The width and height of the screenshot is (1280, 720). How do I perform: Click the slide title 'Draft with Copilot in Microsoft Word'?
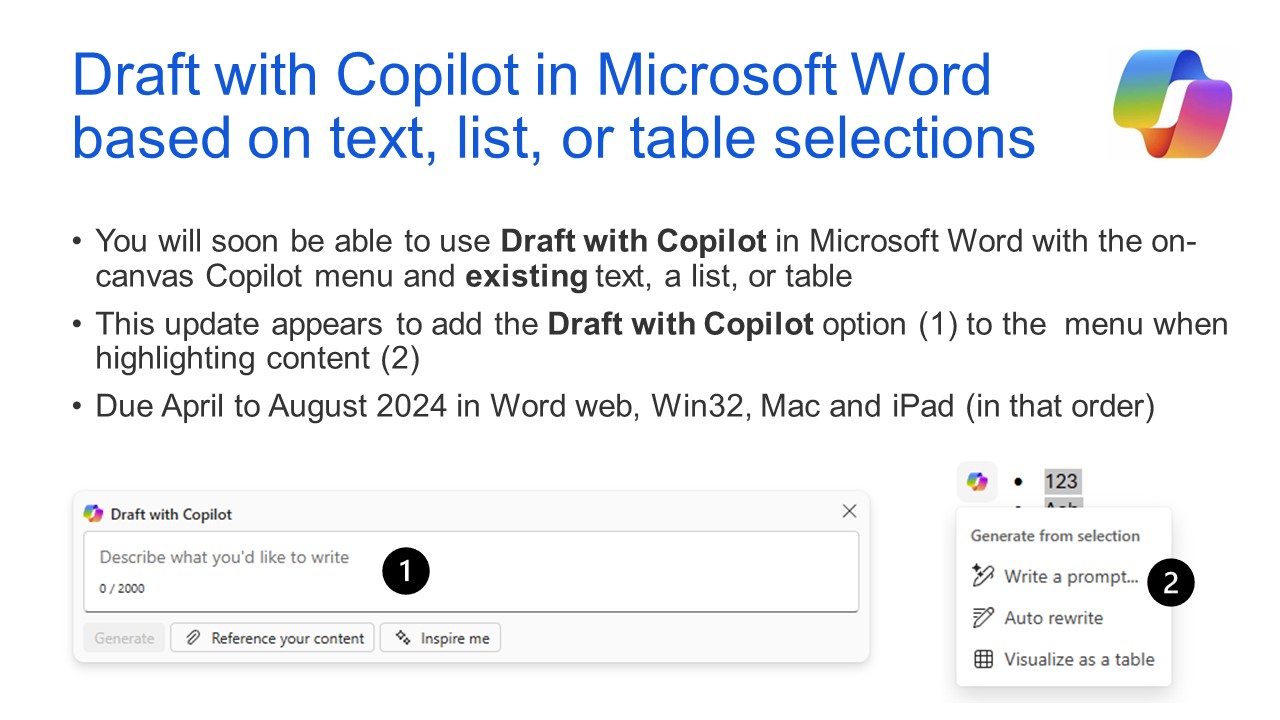(x=531, y=75)
